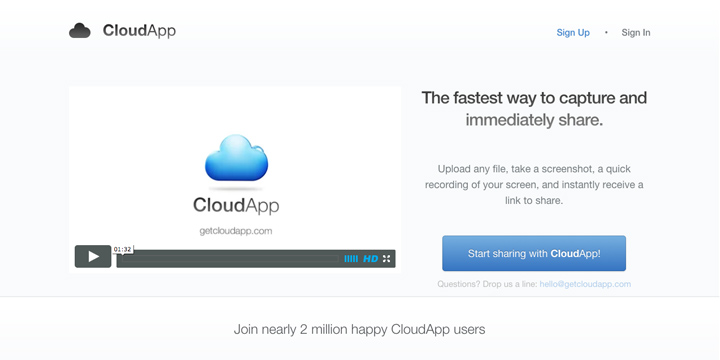Click the CloudApp header wordmark

[139, 31]
